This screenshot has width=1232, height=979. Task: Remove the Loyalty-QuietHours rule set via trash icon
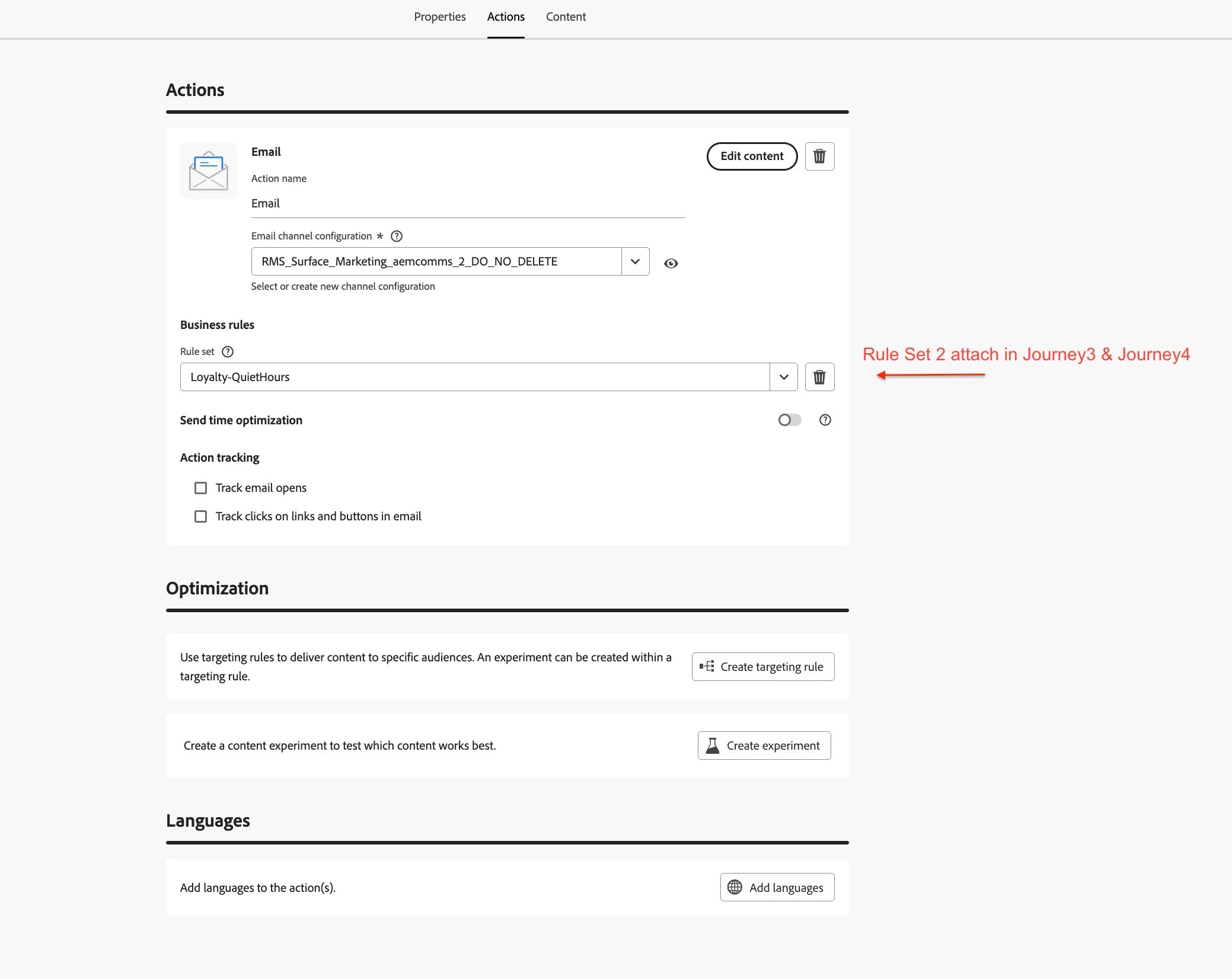[819, 377]
